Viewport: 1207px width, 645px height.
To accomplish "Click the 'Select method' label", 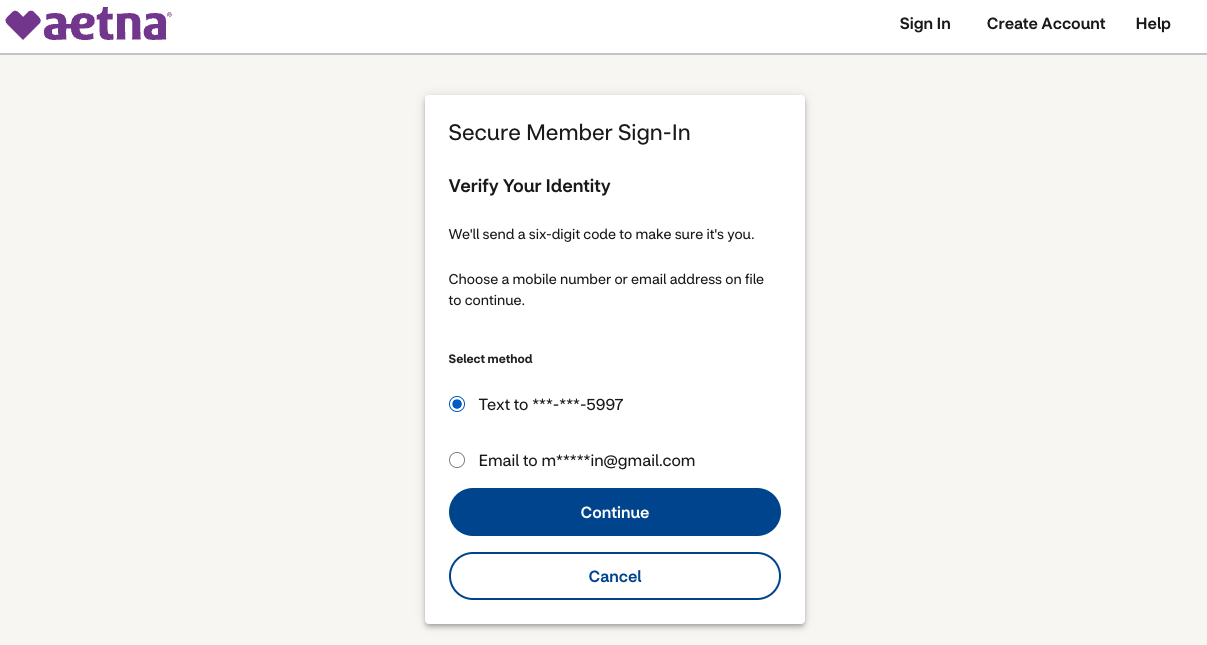I will click(x=490, y=359).
